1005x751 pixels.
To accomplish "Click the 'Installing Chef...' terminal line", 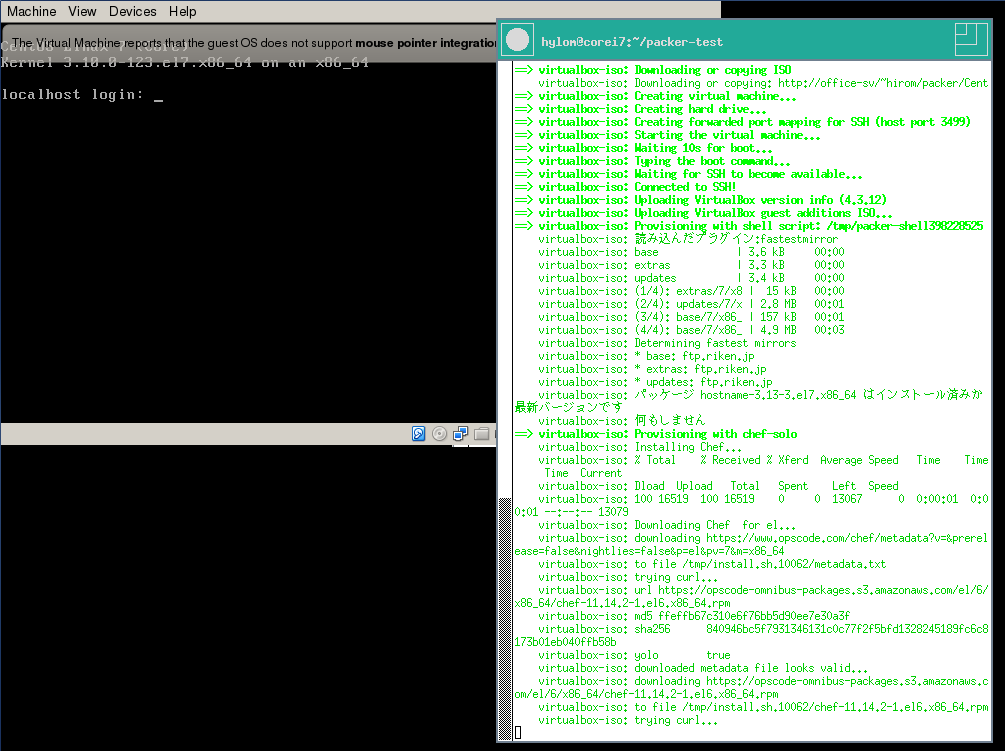I will pyautogui.click(x=640, y=447).
